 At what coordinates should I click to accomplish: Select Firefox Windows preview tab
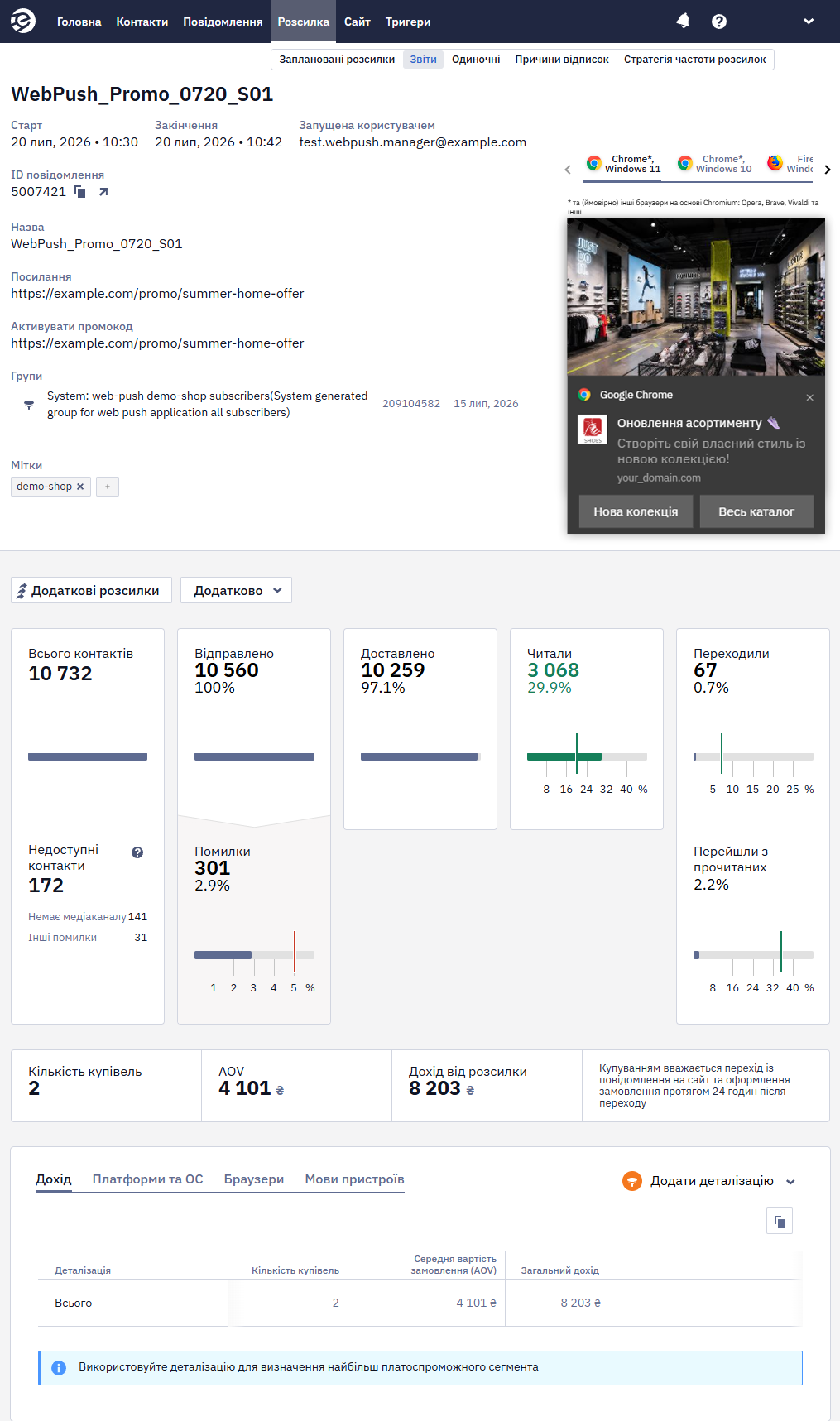790,164
